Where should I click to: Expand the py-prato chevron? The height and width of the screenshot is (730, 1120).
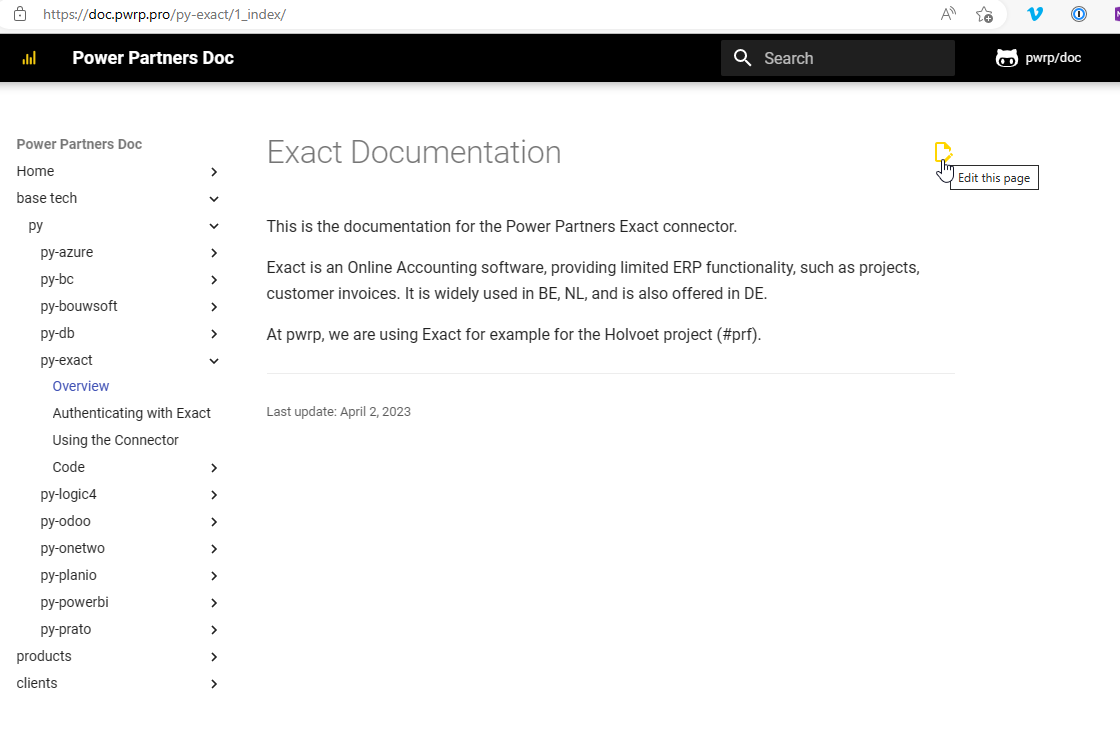click(214, 630)
